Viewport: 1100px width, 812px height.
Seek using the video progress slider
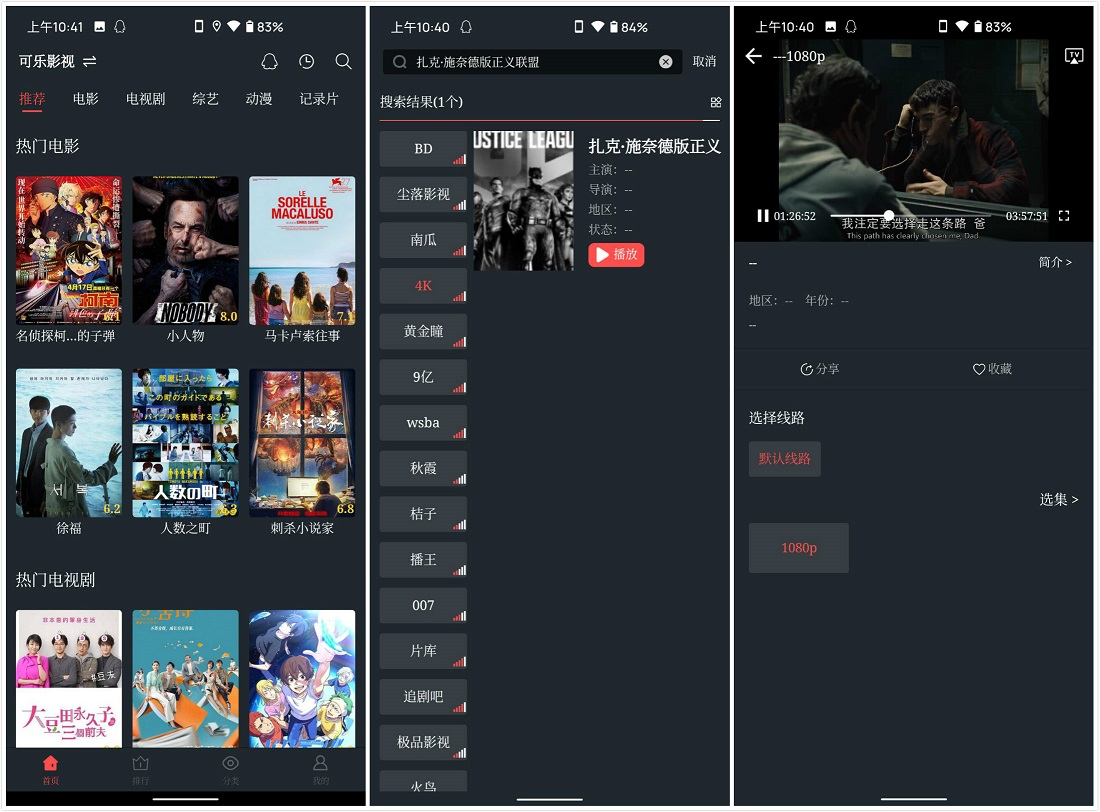909,215
